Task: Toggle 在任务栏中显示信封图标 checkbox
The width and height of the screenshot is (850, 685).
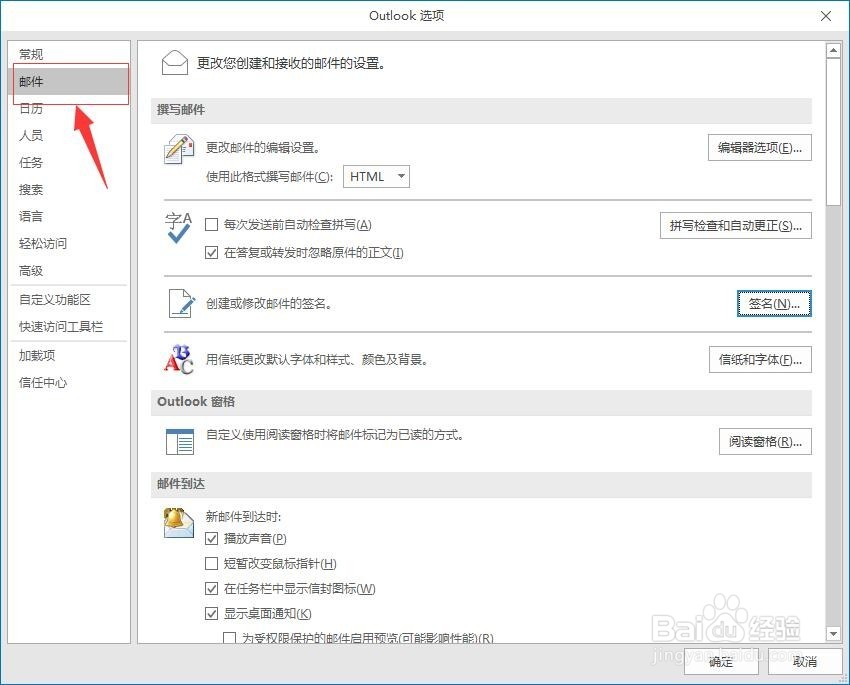Action: pos(211,589)
